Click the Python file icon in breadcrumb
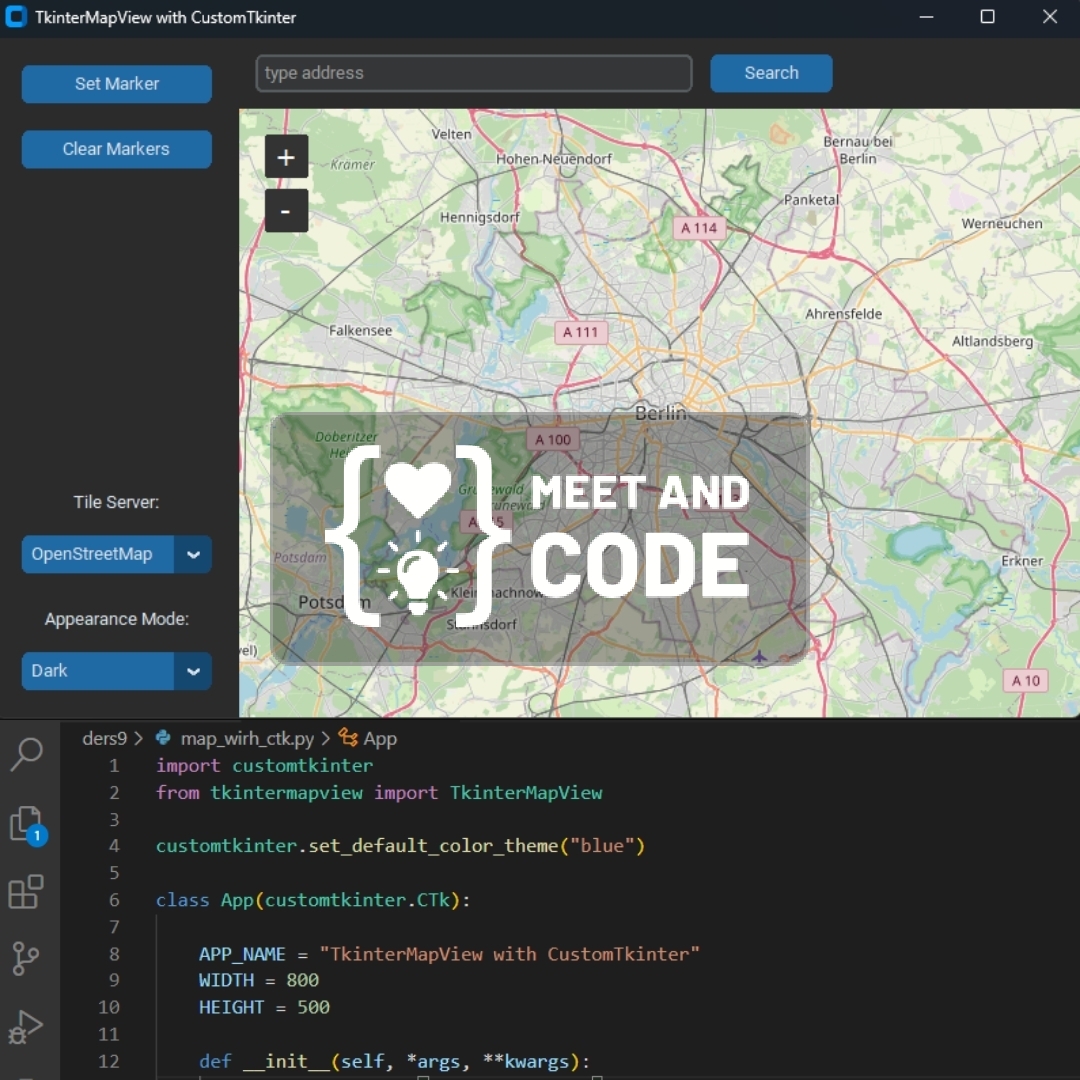 click(x=163, y=738)
